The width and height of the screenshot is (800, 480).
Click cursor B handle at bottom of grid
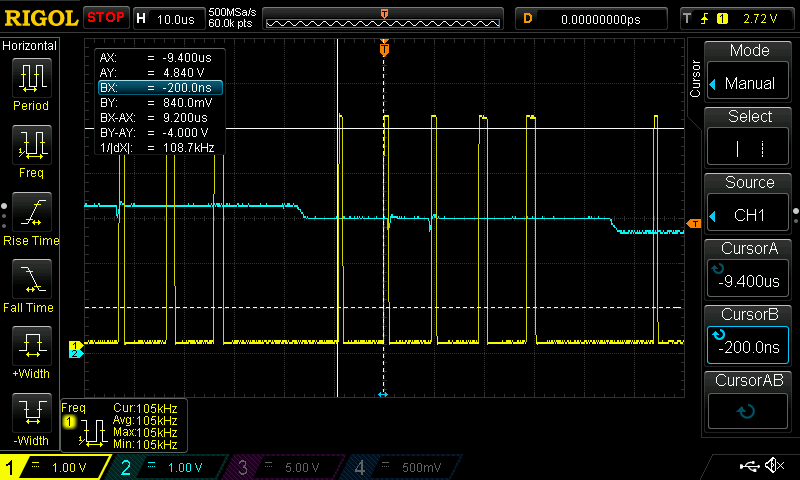pyautogui.click(x=383, y=394)
